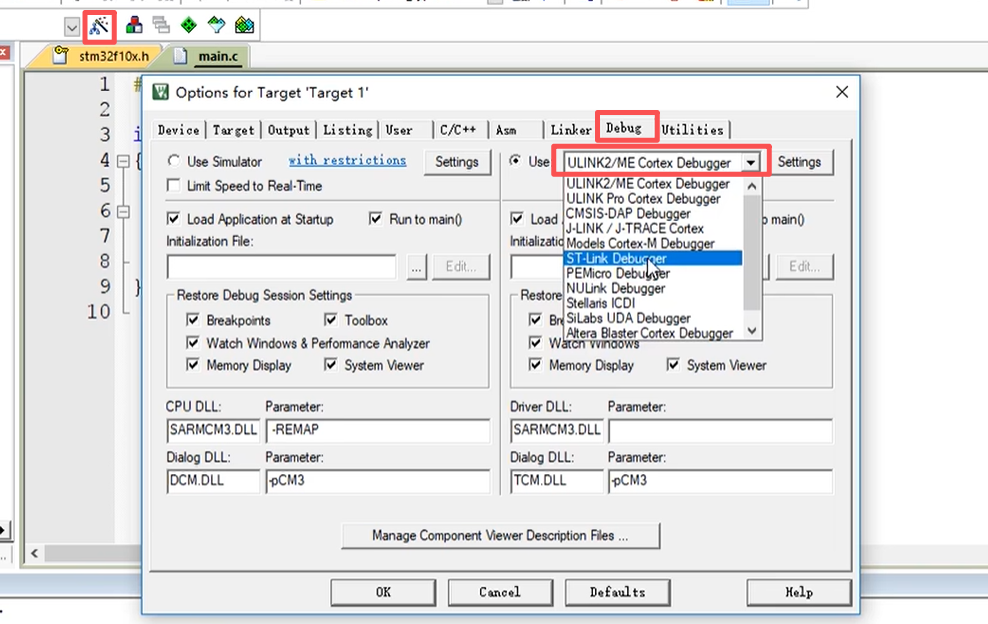Open the Utilities tab
This screenshot has width=988, height=624.
click(x=692, y=130)
